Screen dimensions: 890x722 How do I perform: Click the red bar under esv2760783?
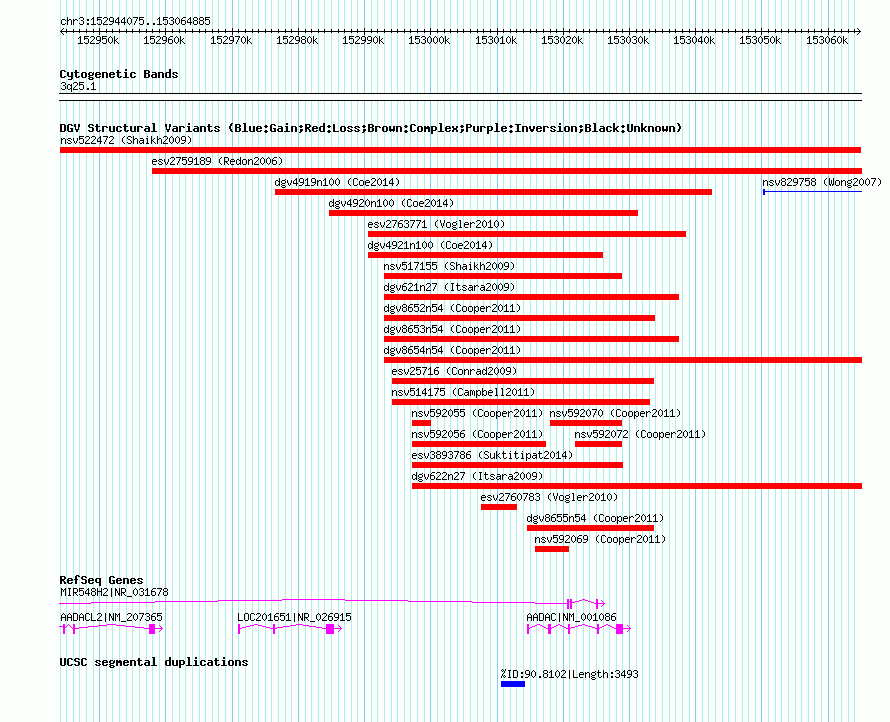click(499, 507)
